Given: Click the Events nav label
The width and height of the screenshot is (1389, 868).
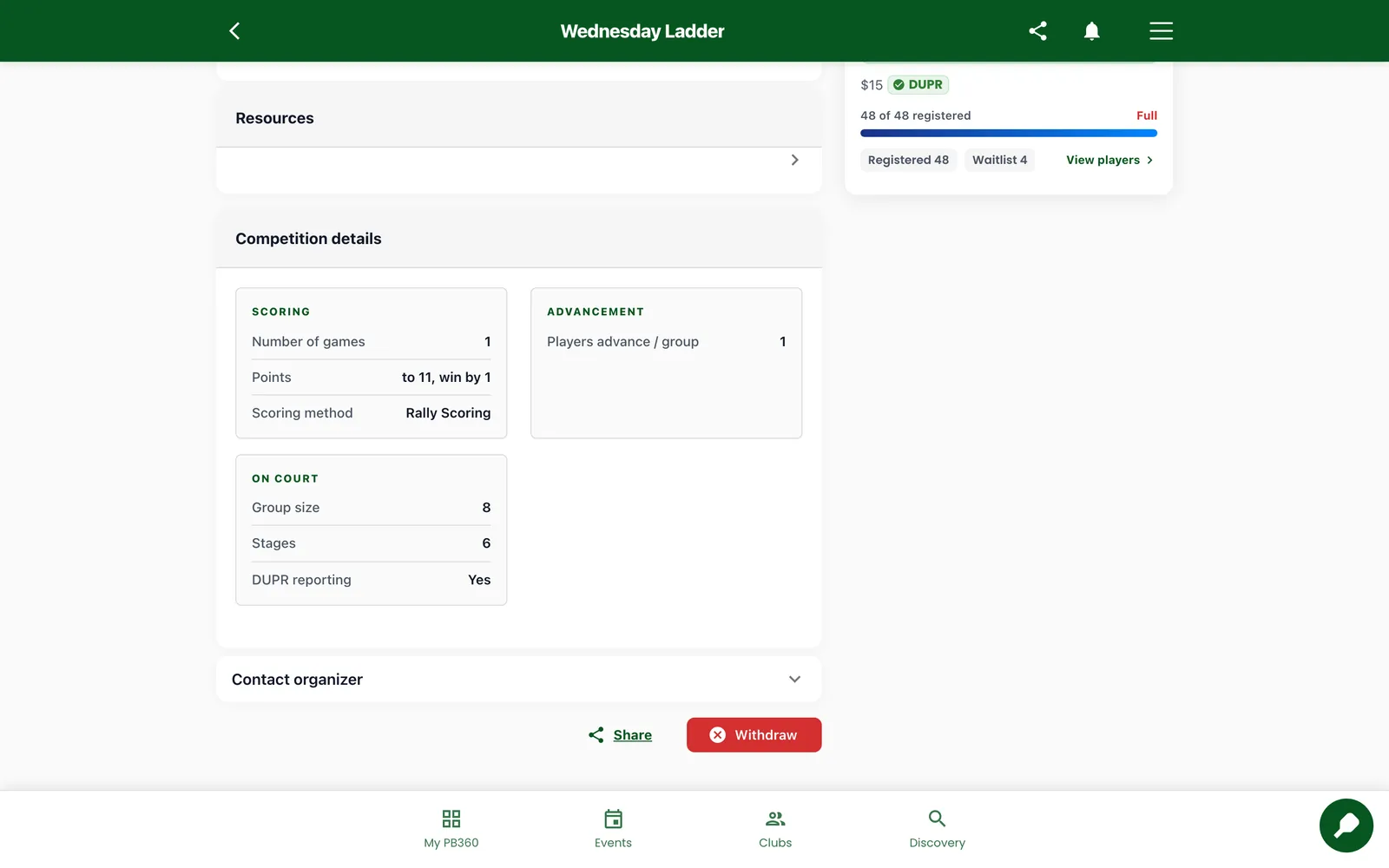Looking at the screenshot, I should 613,843.
